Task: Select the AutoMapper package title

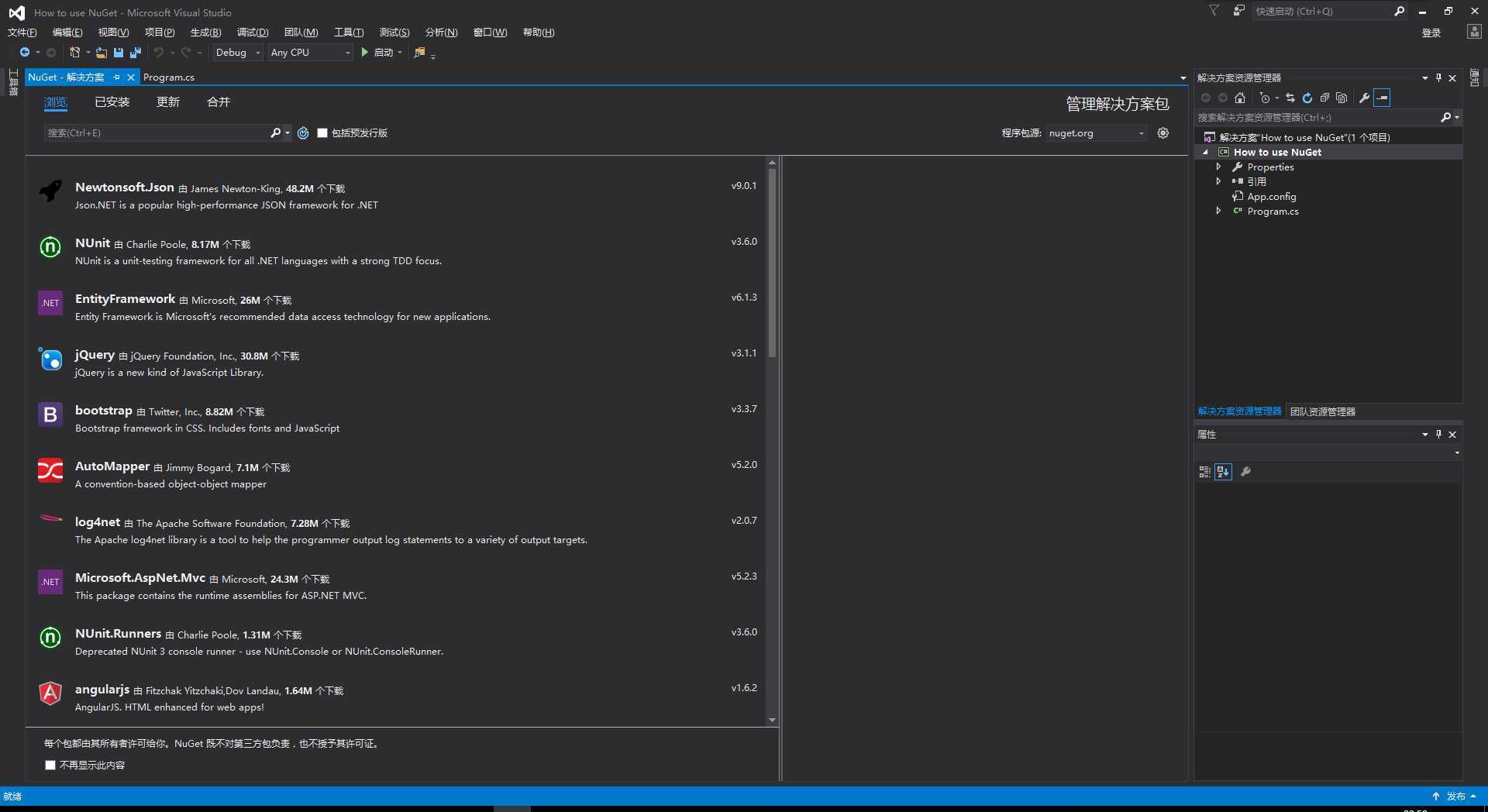Action: tap(112, 466)
